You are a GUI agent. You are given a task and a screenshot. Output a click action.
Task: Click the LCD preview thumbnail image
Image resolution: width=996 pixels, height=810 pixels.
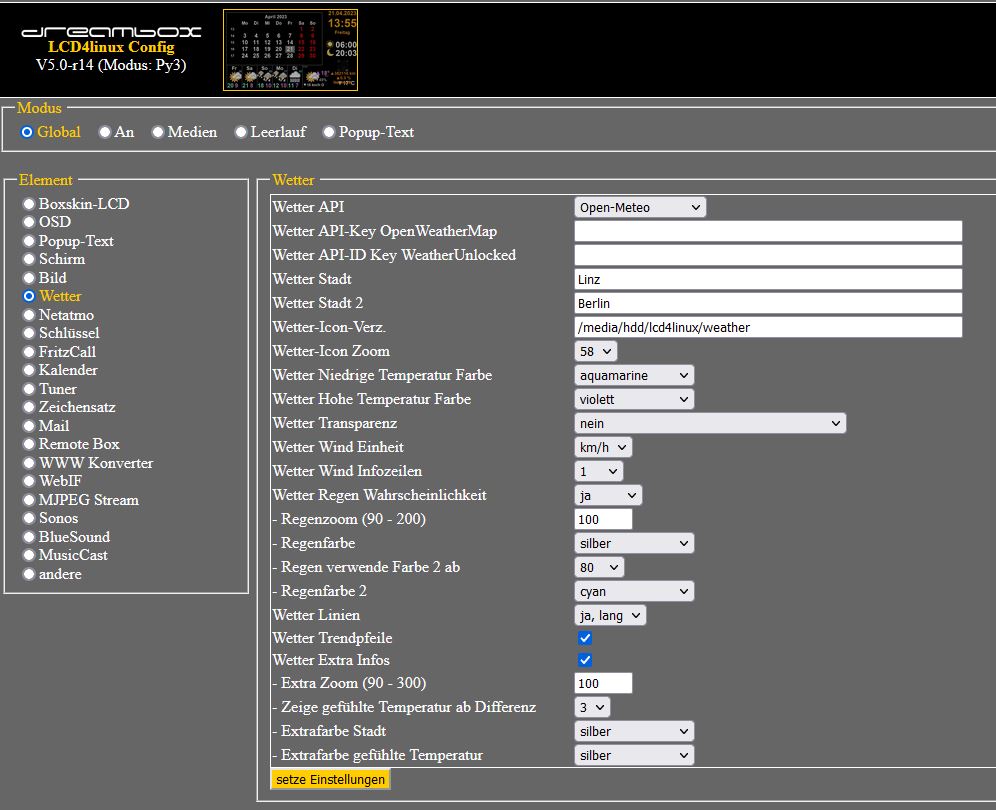point(290,51)
